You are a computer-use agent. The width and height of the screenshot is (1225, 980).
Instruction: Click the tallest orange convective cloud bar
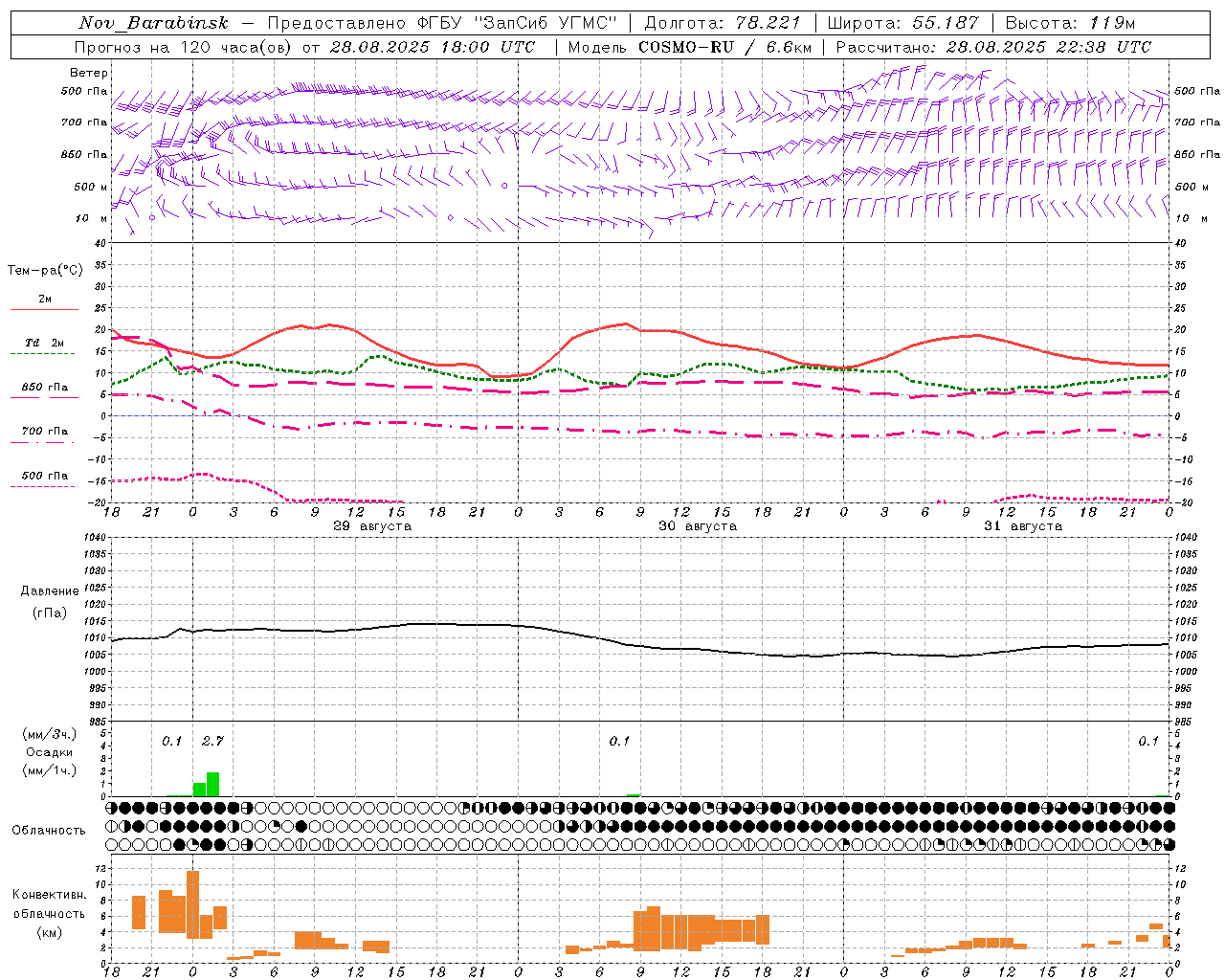pyautogui.click(x=192, y=905)
